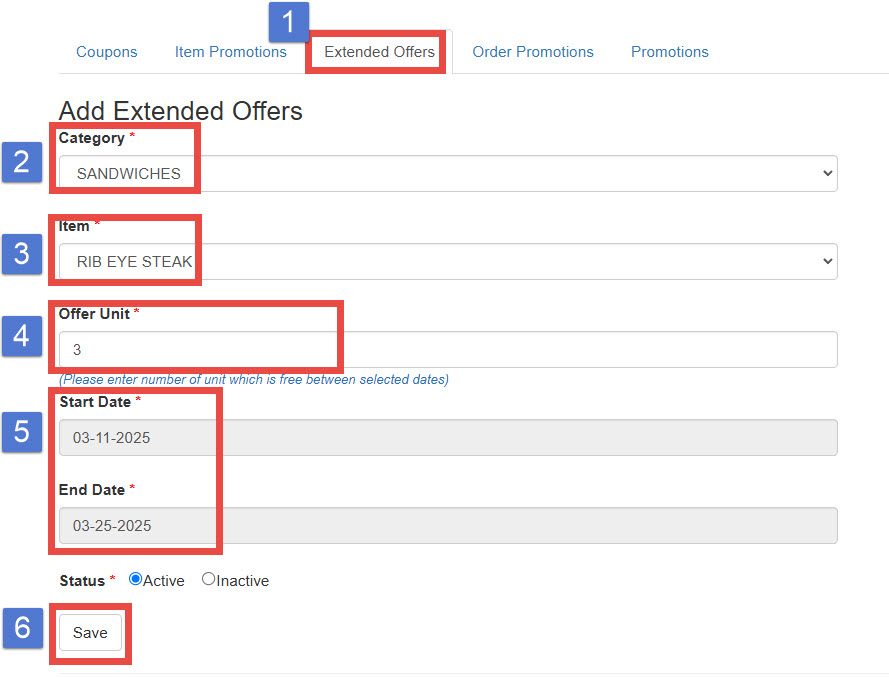Select the Active status radio button
This screenshot has height=678, width=889.
[x=136, y=579]
